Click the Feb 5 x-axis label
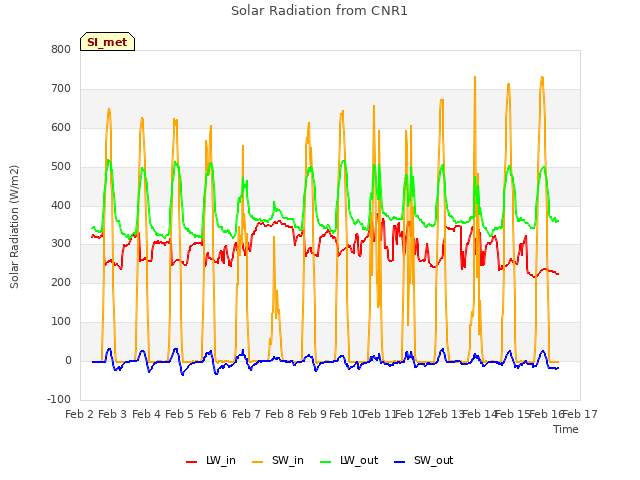Image resolution: width=640 pixels, height=480 pixels. pos(179,414)
